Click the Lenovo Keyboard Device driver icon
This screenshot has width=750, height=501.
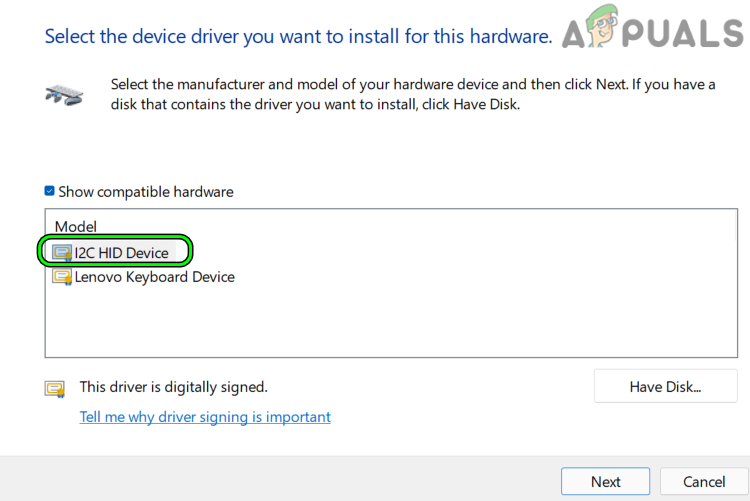62,277
